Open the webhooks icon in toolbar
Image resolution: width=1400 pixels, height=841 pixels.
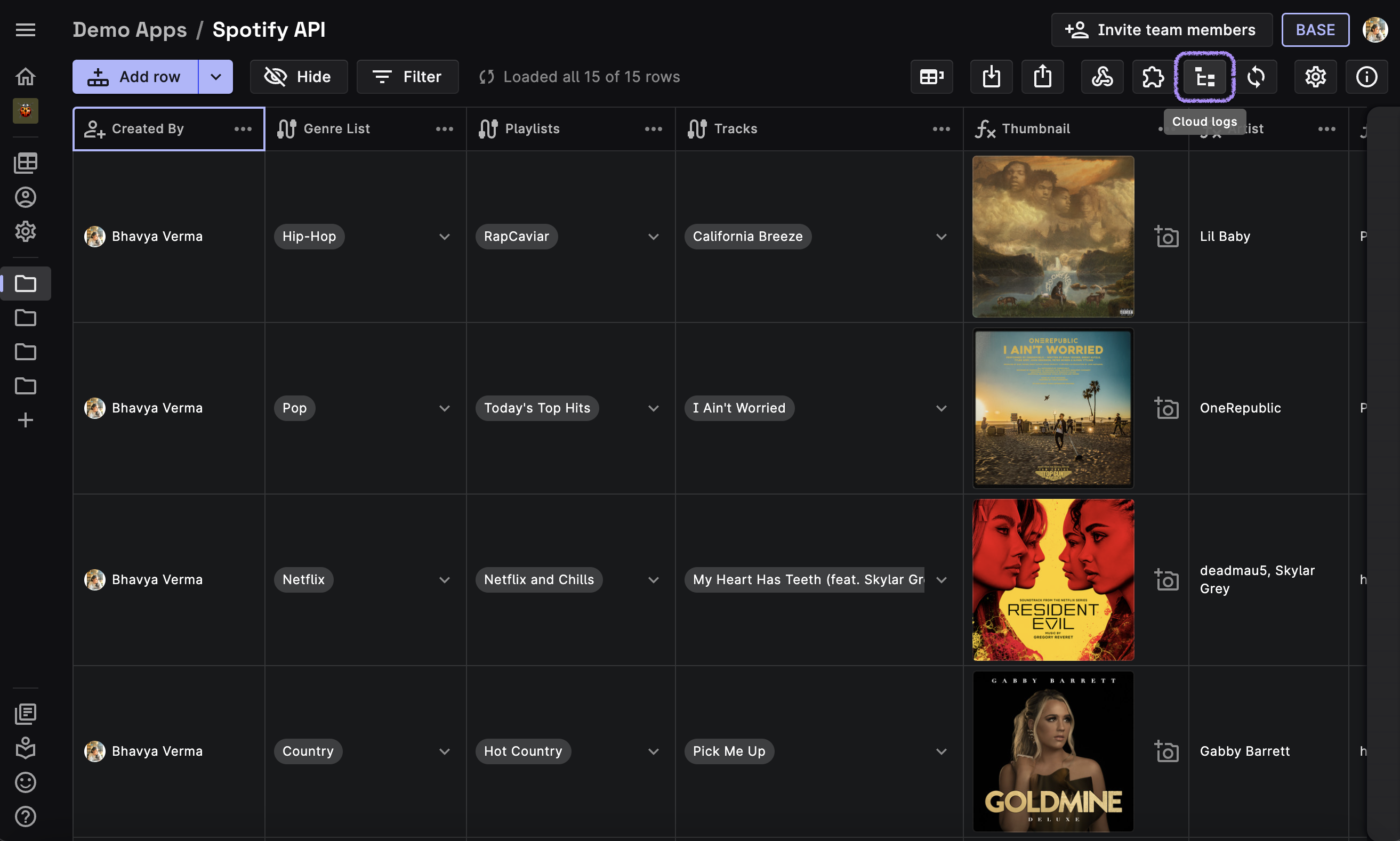click(x=1102, y=77)
